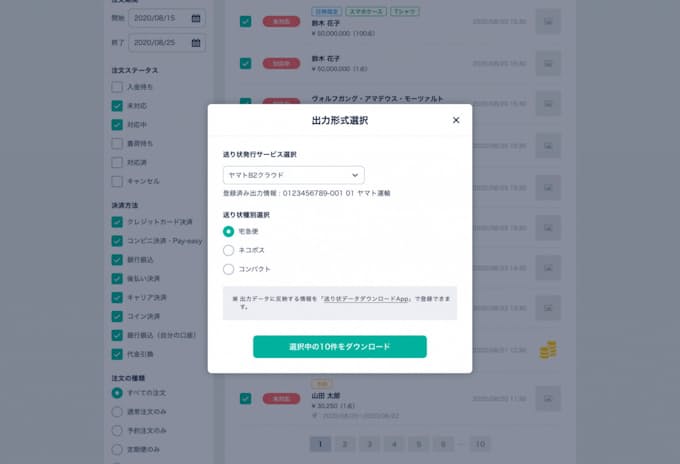The height and width of the screenshot is (464, 680).
Task: Select the すべての注文 radio option
Action: (117, 393)
